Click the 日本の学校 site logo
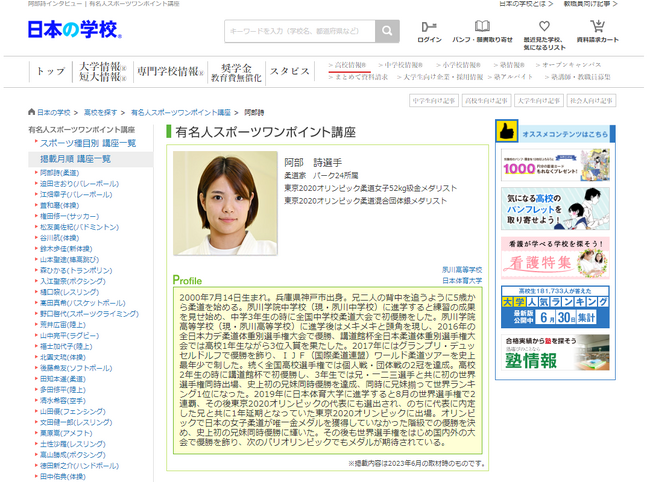The image size is (650, 482). pos(75,30)
